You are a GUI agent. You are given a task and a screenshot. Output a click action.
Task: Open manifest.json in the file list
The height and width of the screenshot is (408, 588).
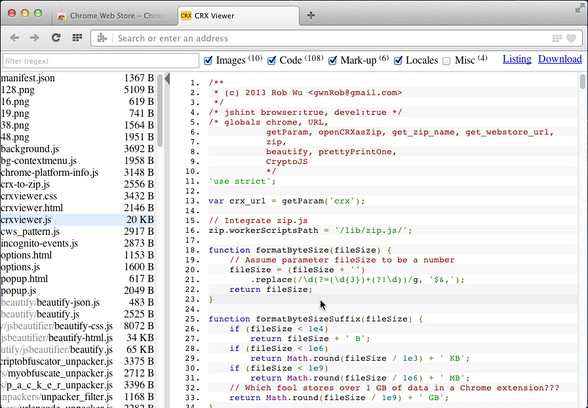pyautogui.click(x=77, y=78)
